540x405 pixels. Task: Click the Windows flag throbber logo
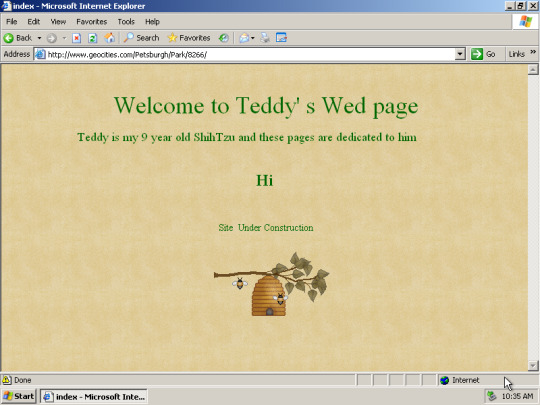coord(526,22)
